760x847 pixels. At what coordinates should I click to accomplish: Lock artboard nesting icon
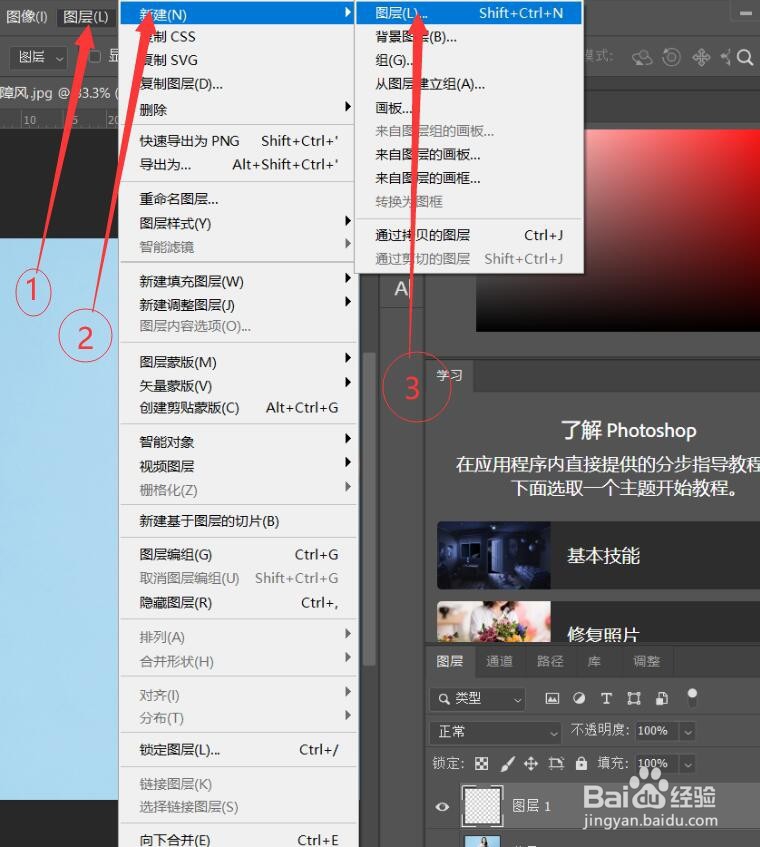point(556,763)
